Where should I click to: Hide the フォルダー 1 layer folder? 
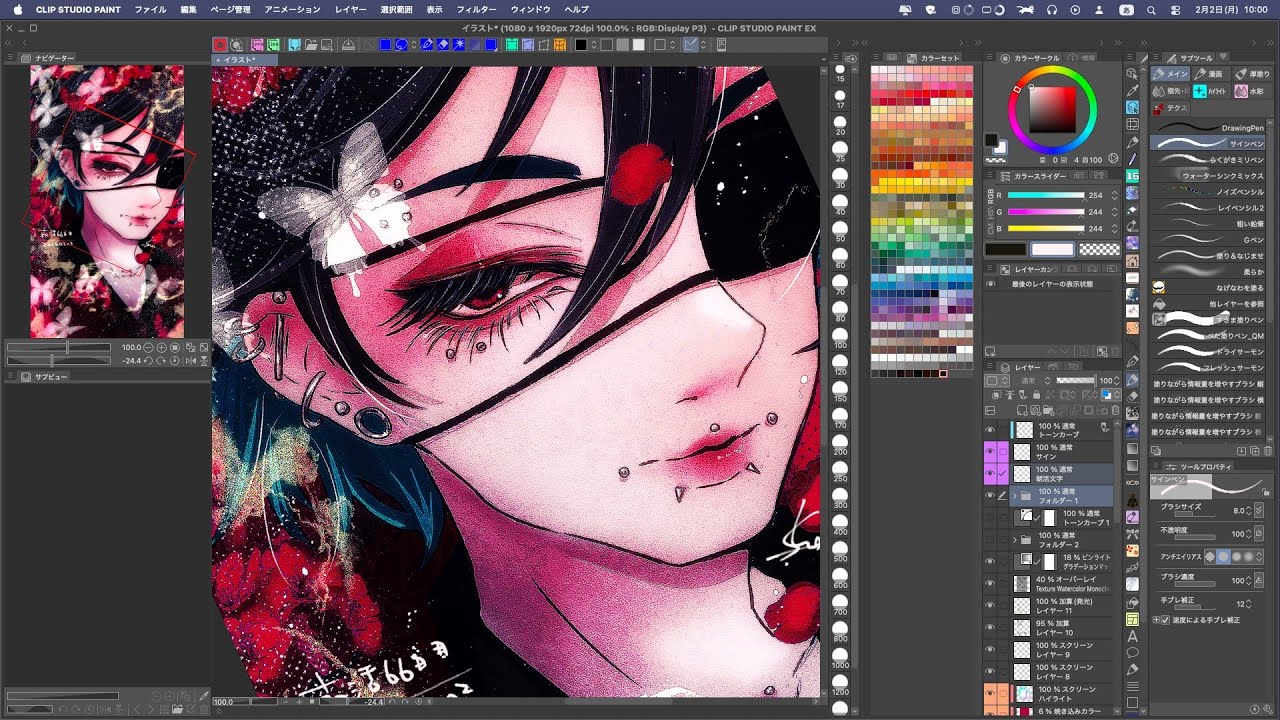(x=990, y=495)
